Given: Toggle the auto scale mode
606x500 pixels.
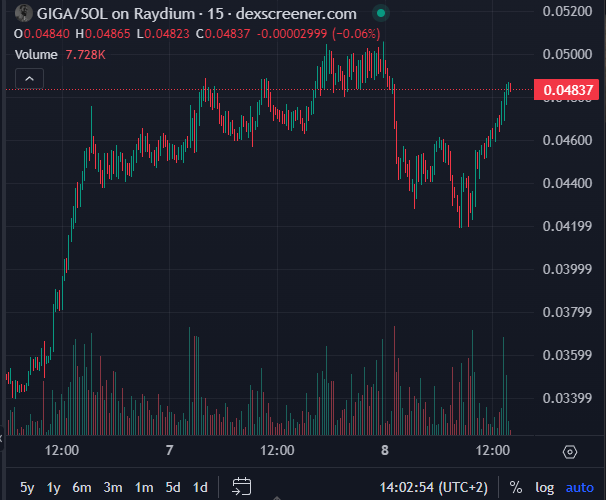Looking at the screenshot, I should coord(579,488).
